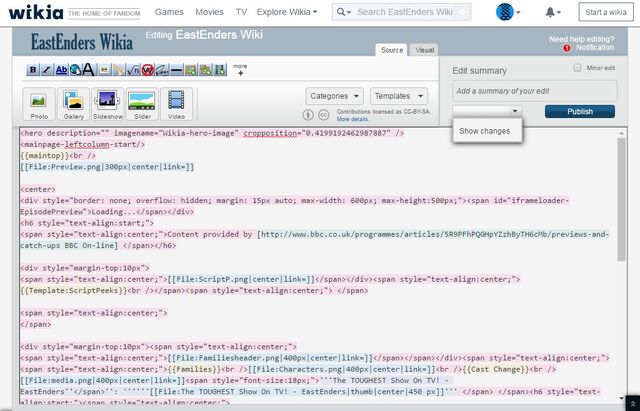This screenshot has height=411, width=640.
Task: Insert media file link icon
Action: 118,70
